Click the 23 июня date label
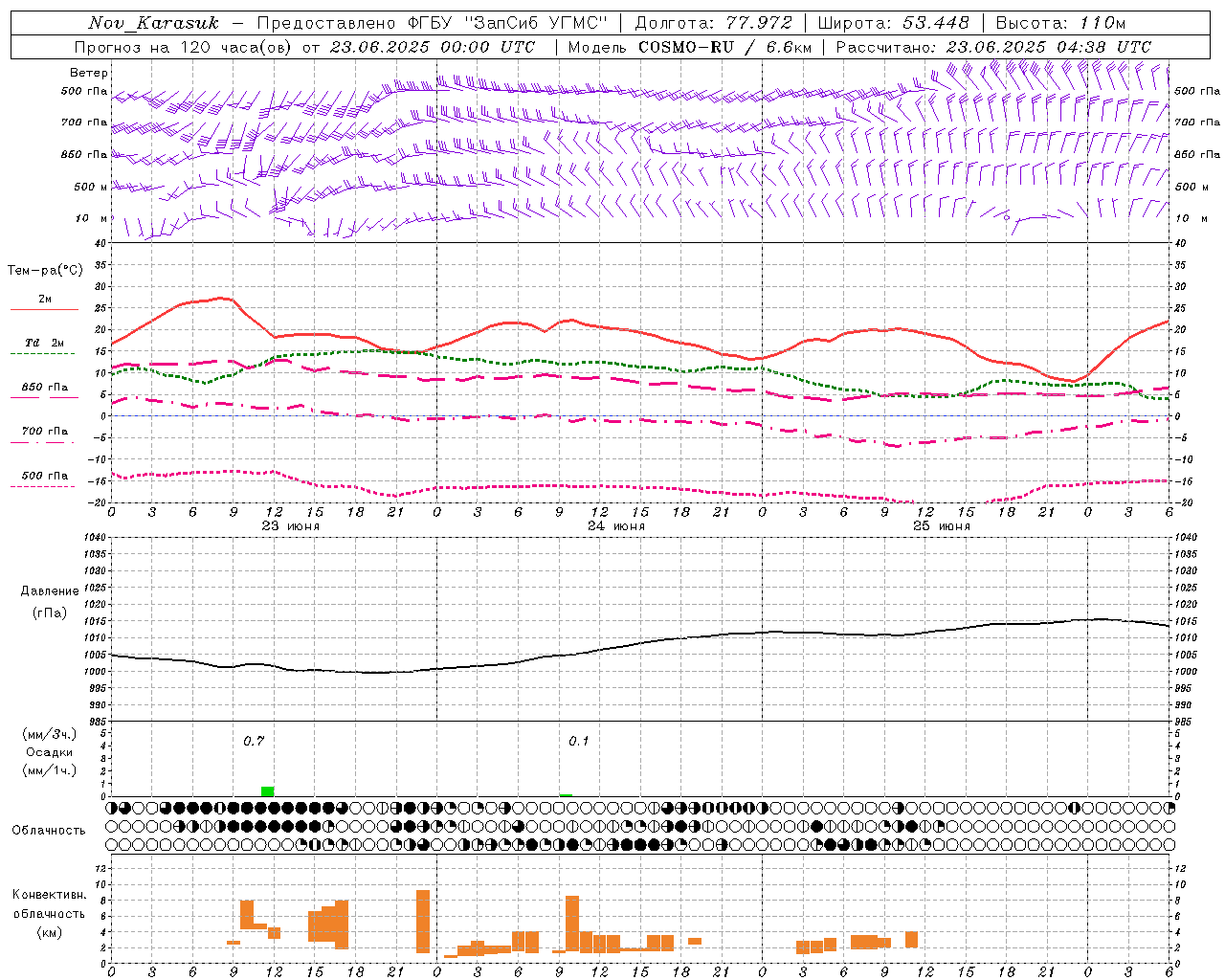The image size is (1225, 980). (291, 526)
